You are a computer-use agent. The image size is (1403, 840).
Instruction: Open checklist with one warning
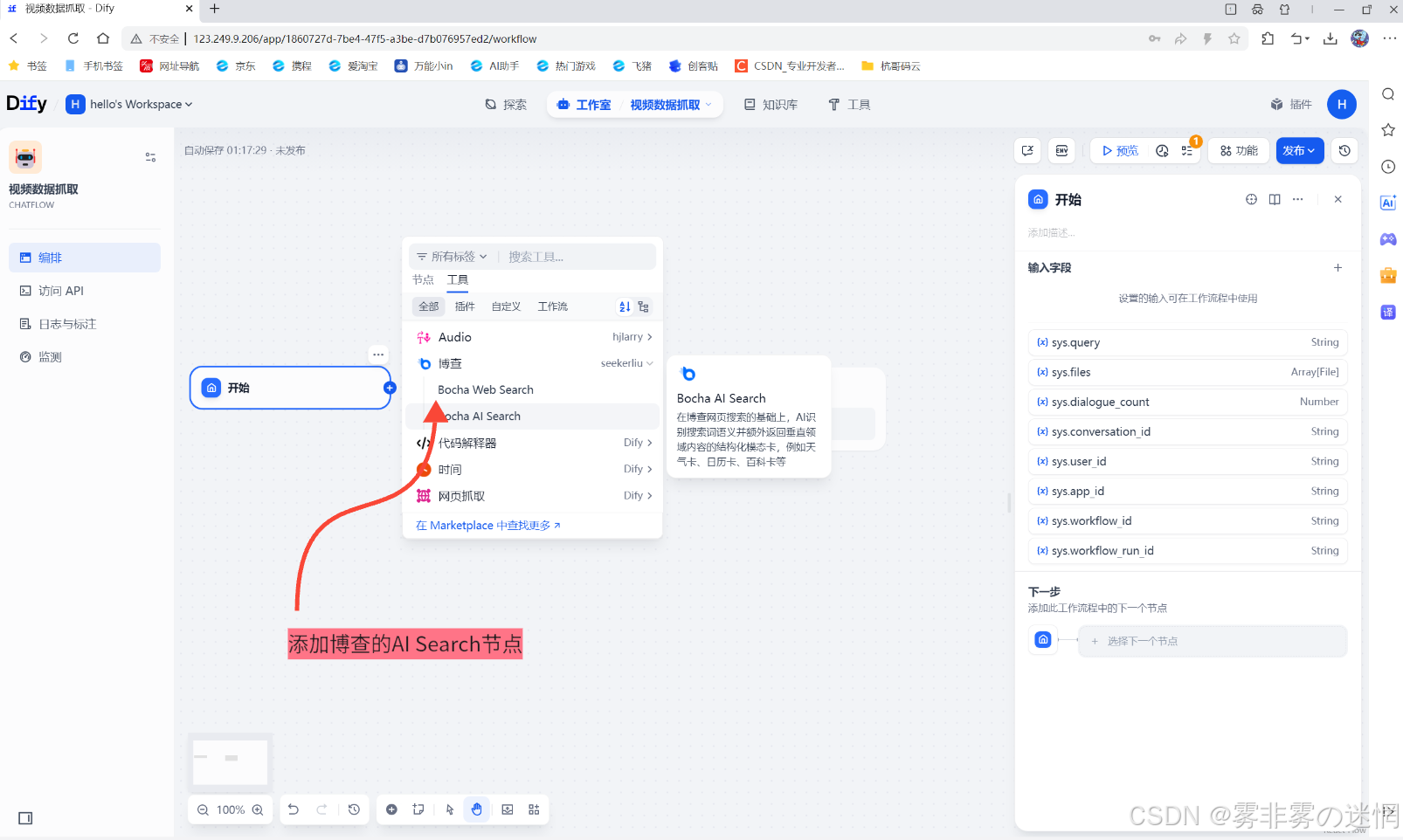(x=1187, y=150)
